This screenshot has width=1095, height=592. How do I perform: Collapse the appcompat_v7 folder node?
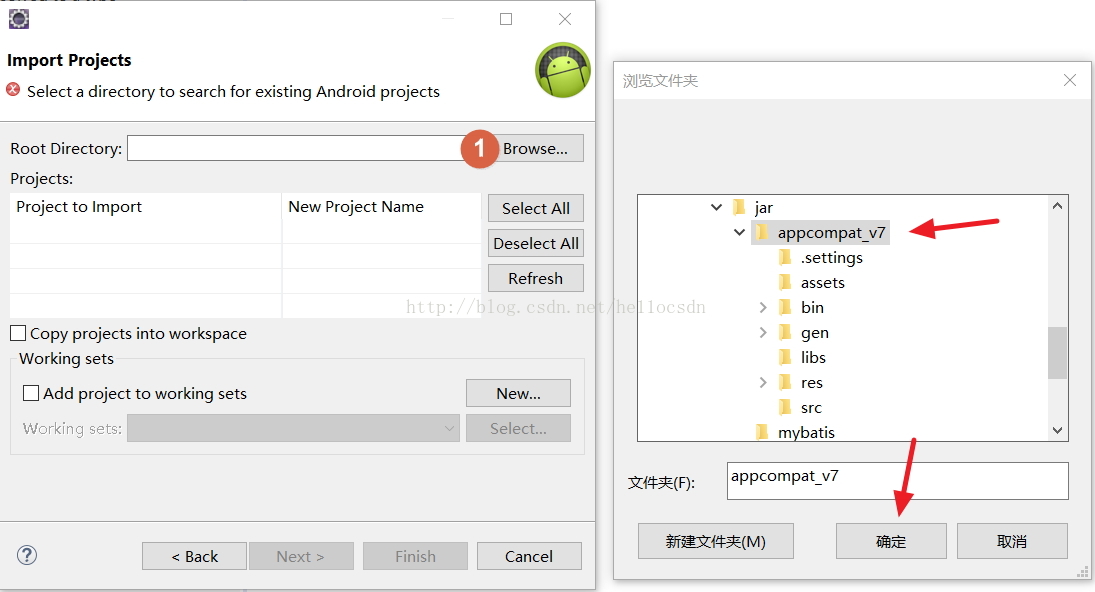pyautogui.click(x=739, y=232)
